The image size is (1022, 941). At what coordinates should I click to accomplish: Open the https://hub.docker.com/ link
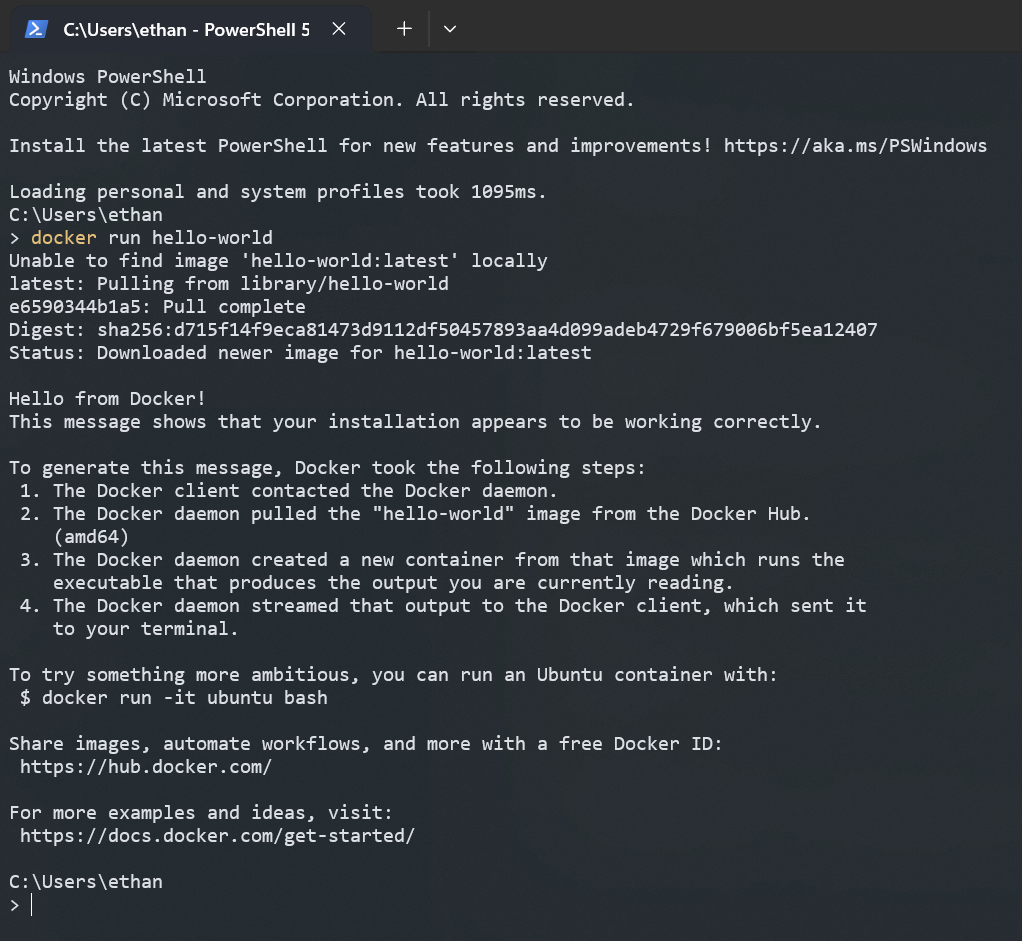pyautogui.click(x=145, y=766)
